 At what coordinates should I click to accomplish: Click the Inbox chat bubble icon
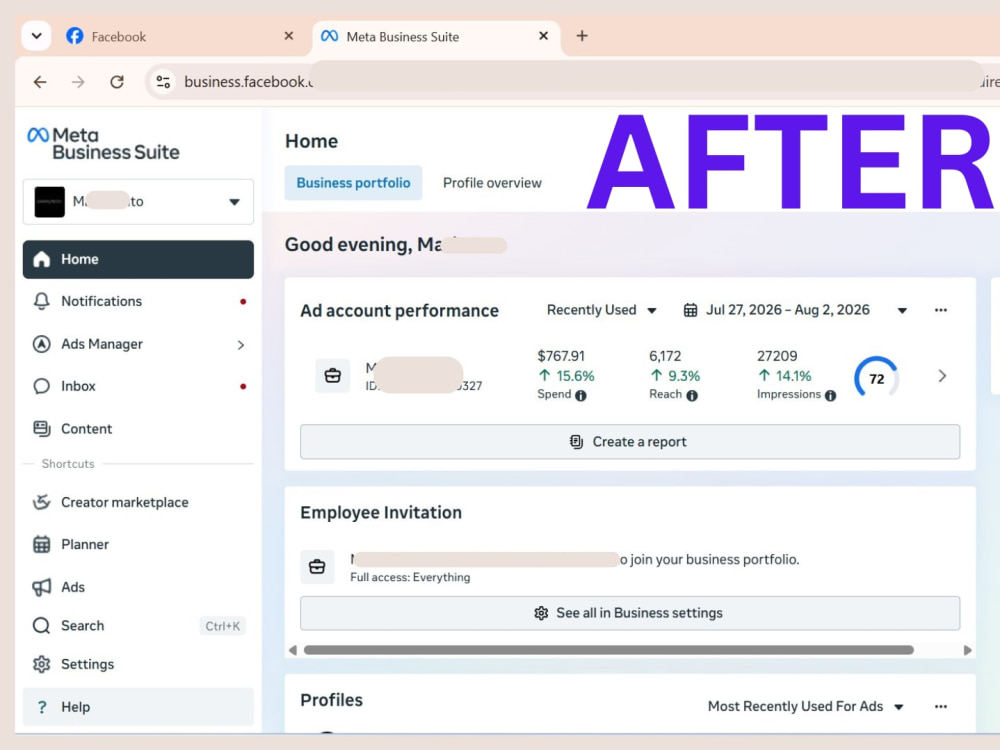click(x=41, y=386)
